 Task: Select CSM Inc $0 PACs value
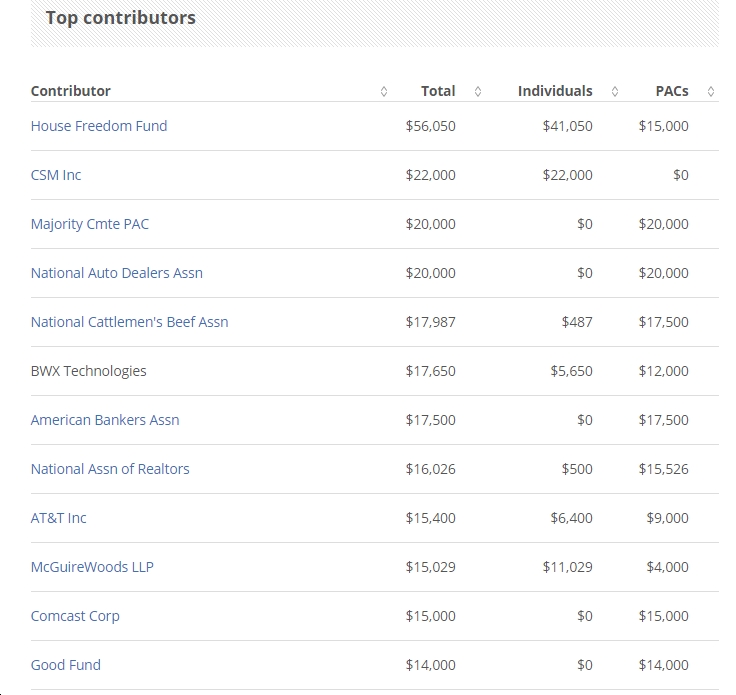681,175
